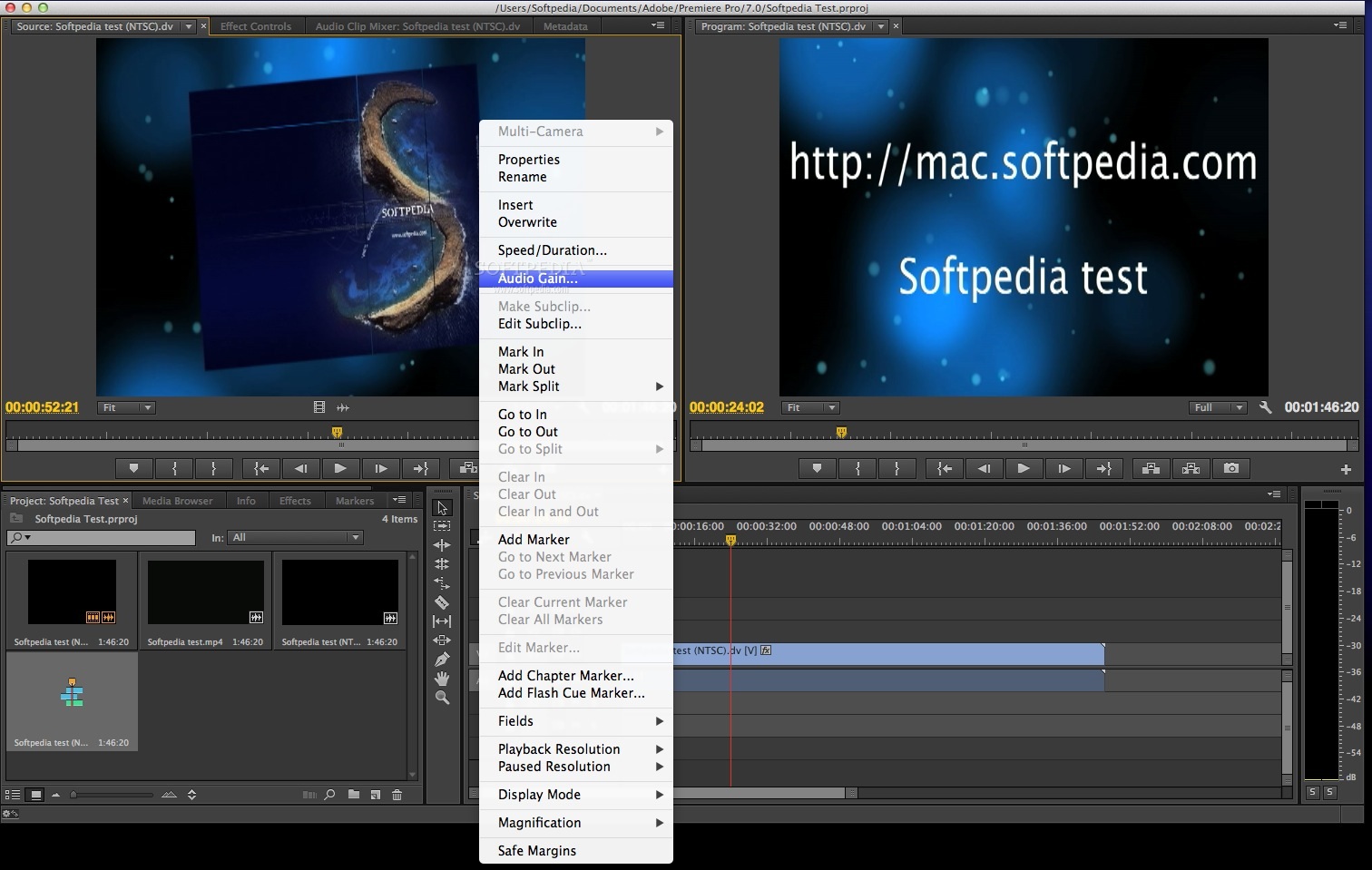Click the Source monitor playhead marker
This screenshot has width=1372, height=870.
tap(338, 433)
